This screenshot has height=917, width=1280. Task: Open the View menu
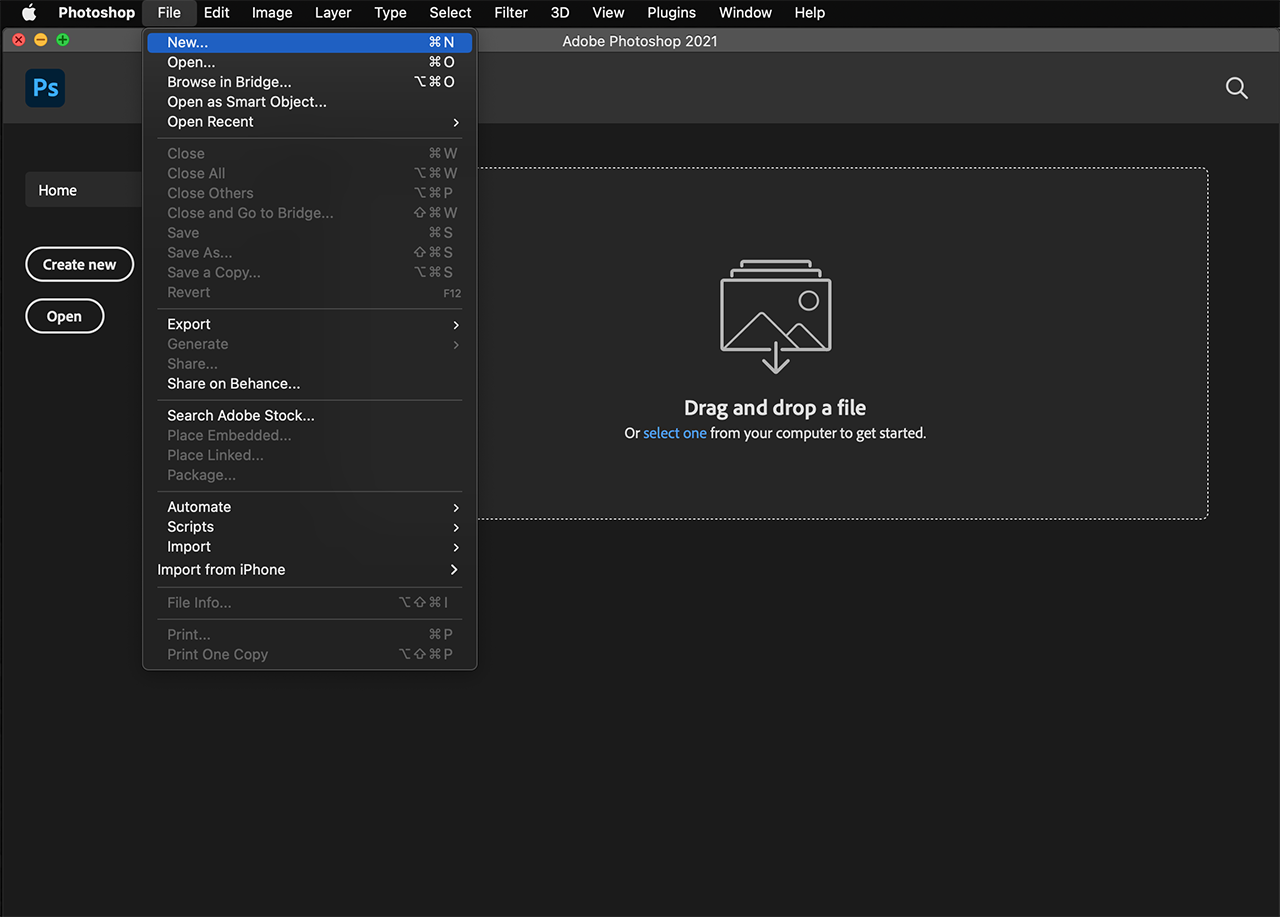click(608, 13)
